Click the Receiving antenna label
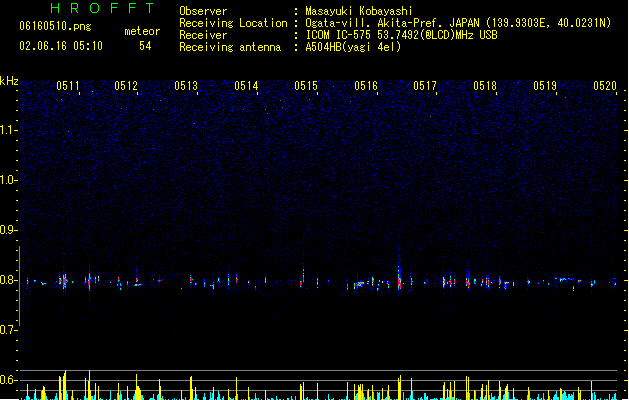This screenshot has height=400, width=629. 230,47
